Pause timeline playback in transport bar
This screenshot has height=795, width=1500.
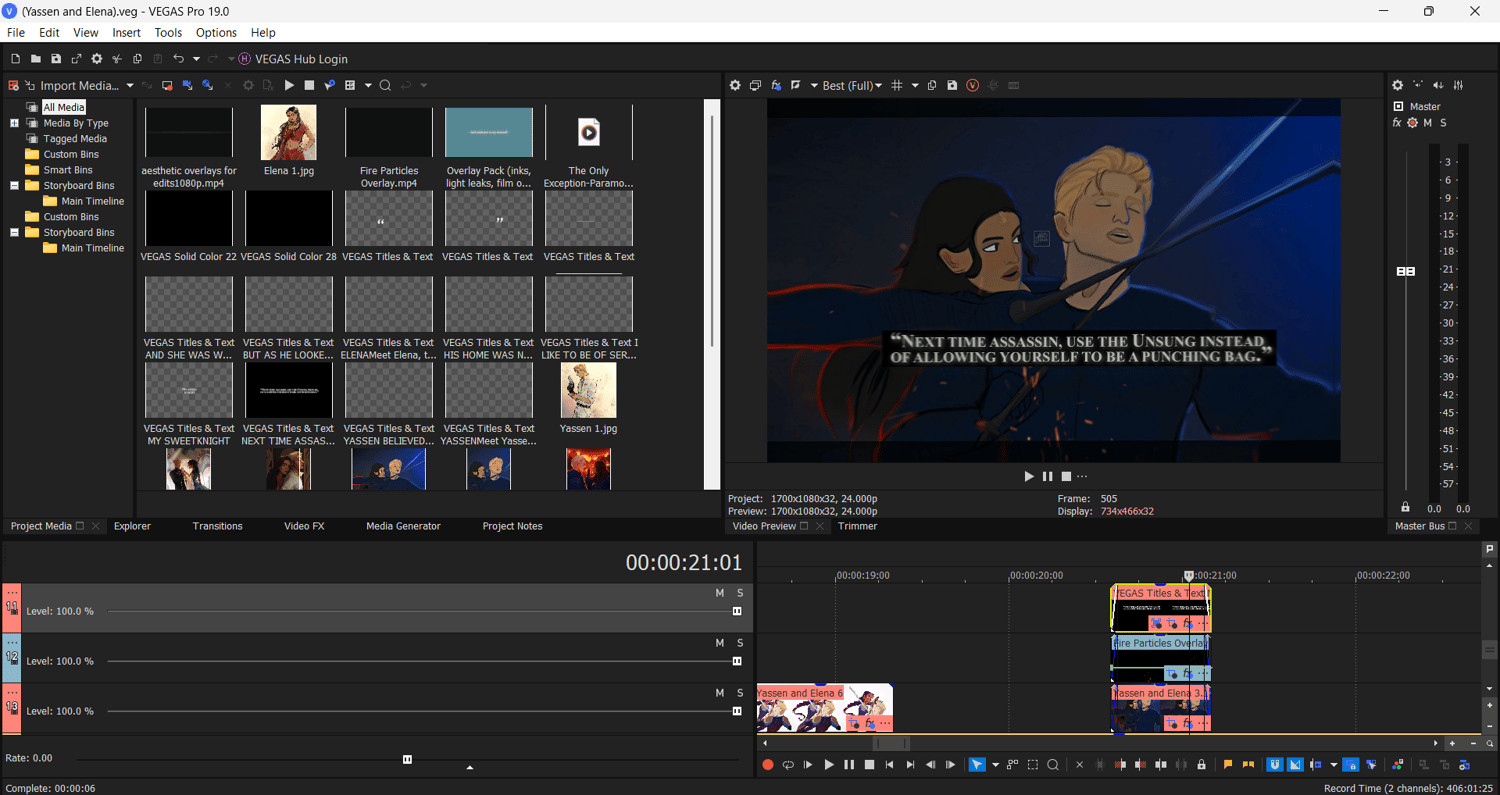tap(849, 765)
